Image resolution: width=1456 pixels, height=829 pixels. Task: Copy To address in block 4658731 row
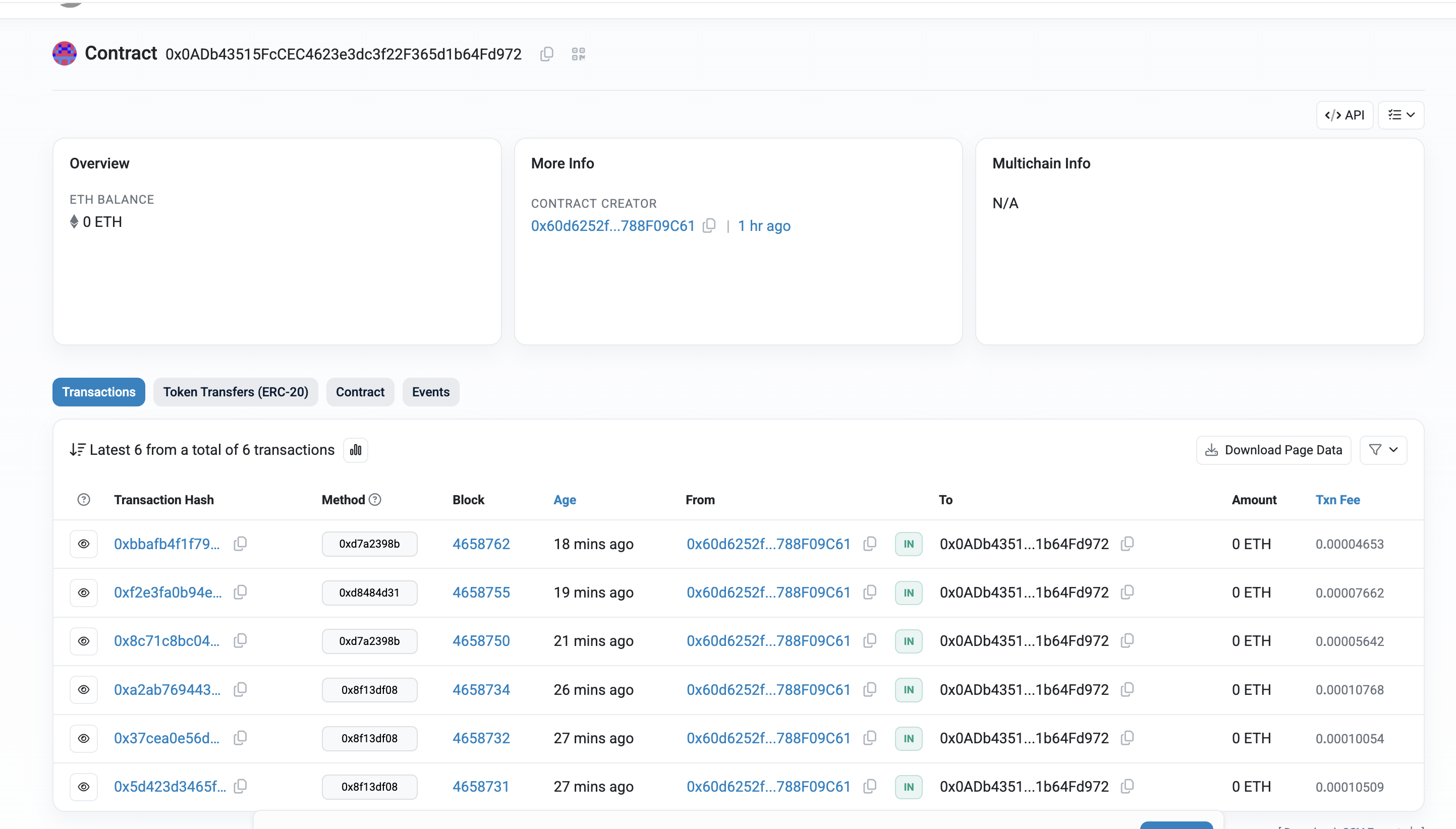click(x=1127, y=786)
